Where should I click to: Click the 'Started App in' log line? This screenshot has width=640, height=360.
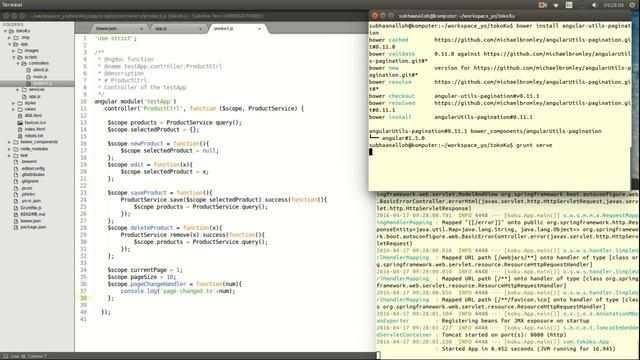(x=528, y=349)
